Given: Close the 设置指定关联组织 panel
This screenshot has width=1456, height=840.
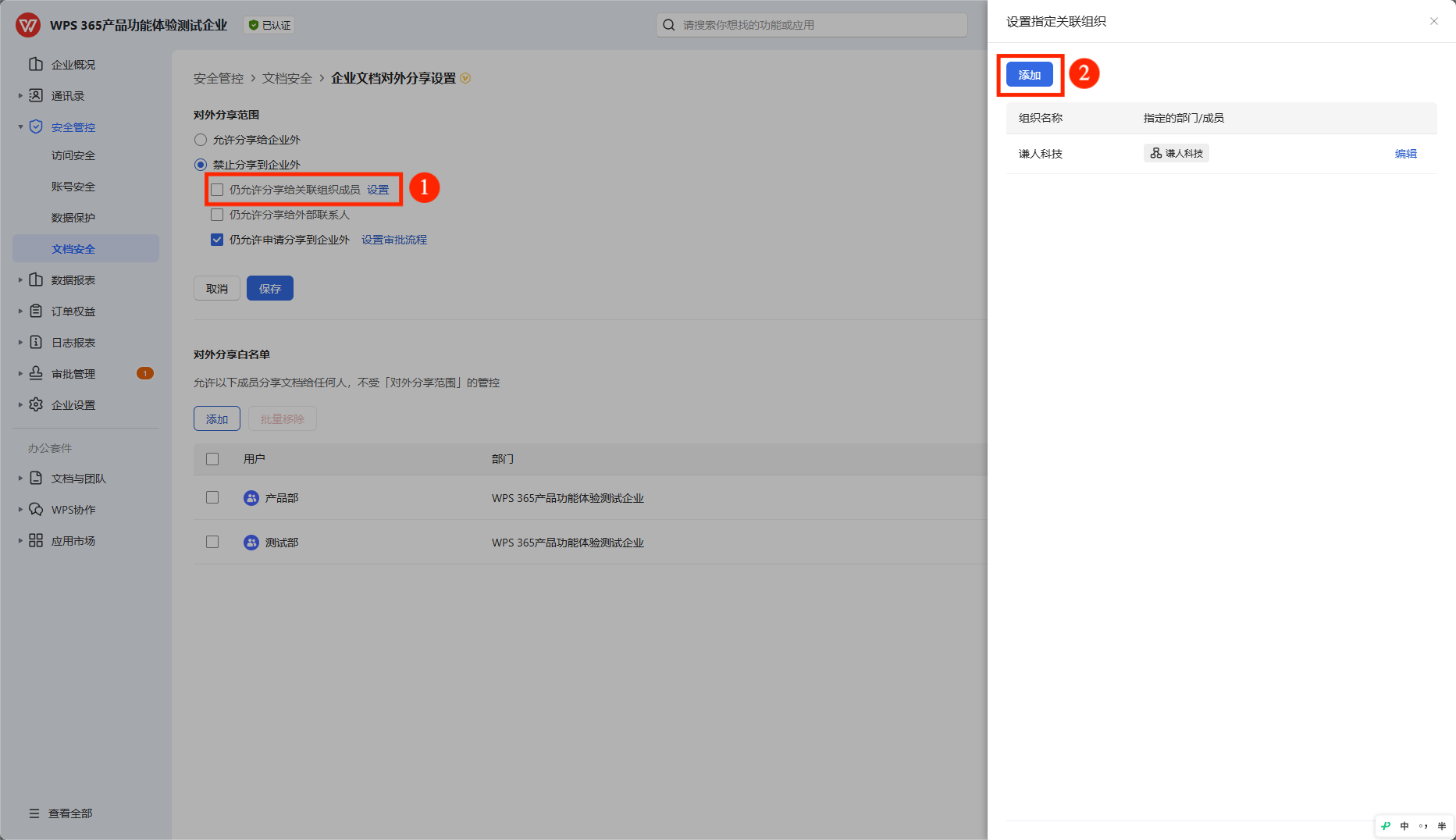Looking at the screenshot, I should tap(1434, 21).
